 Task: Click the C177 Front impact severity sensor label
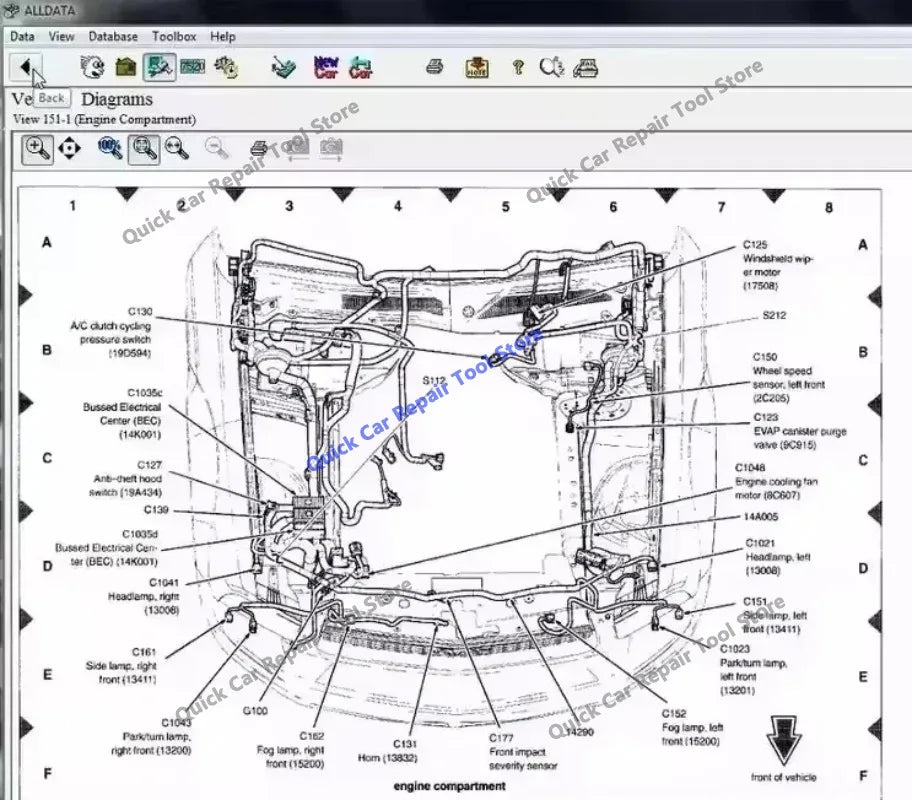(522, 752)
